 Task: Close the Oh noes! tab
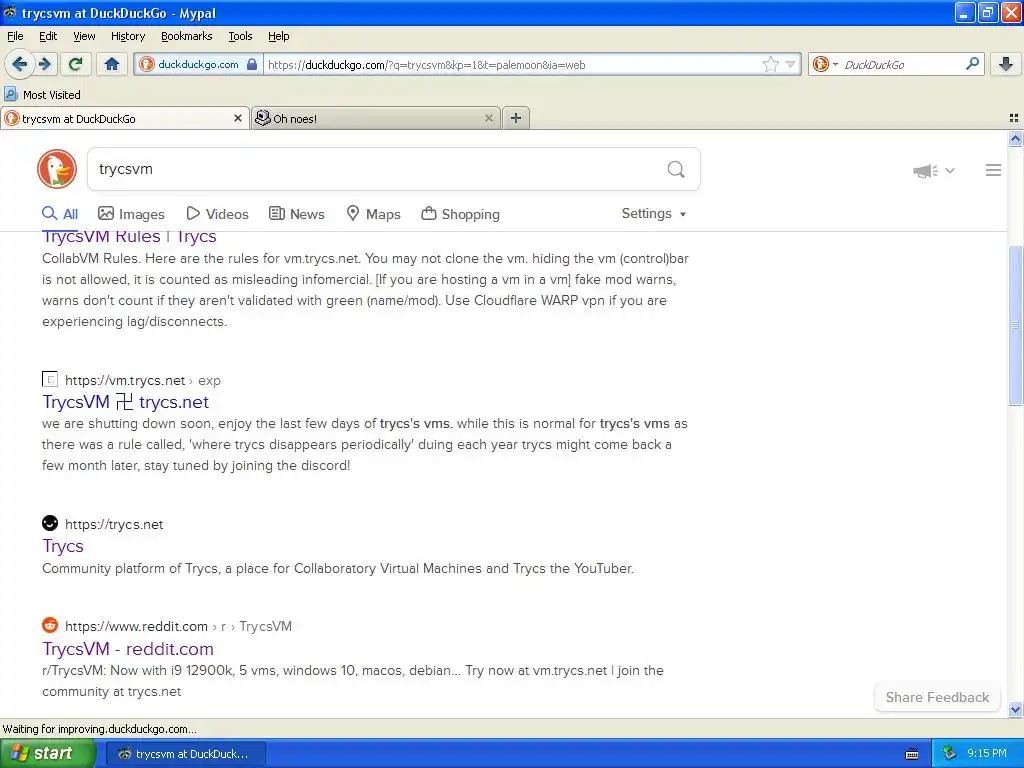click(x=488, y=118)
